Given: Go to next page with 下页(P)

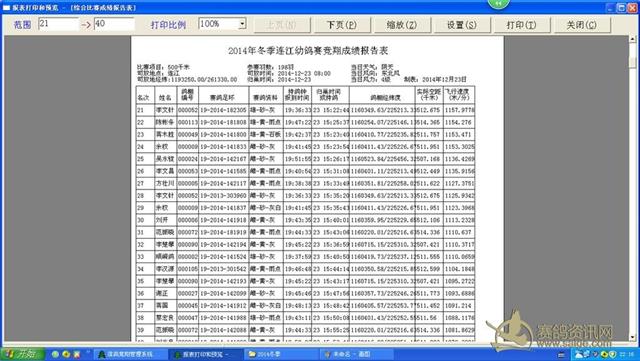Looking at the screenshot, I should coord(342,25).
